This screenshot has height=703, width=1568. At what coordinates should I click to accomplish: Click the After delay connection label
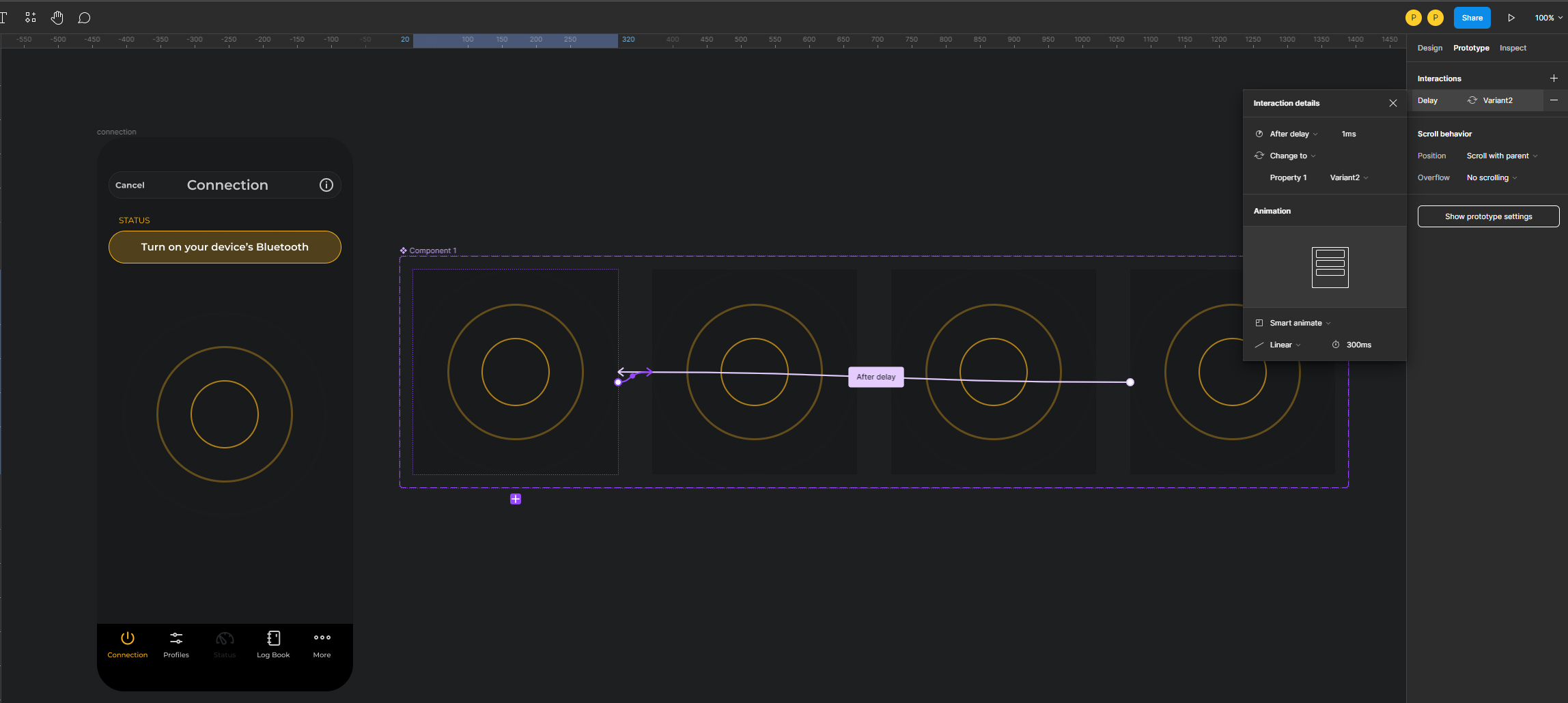point(876,377)
